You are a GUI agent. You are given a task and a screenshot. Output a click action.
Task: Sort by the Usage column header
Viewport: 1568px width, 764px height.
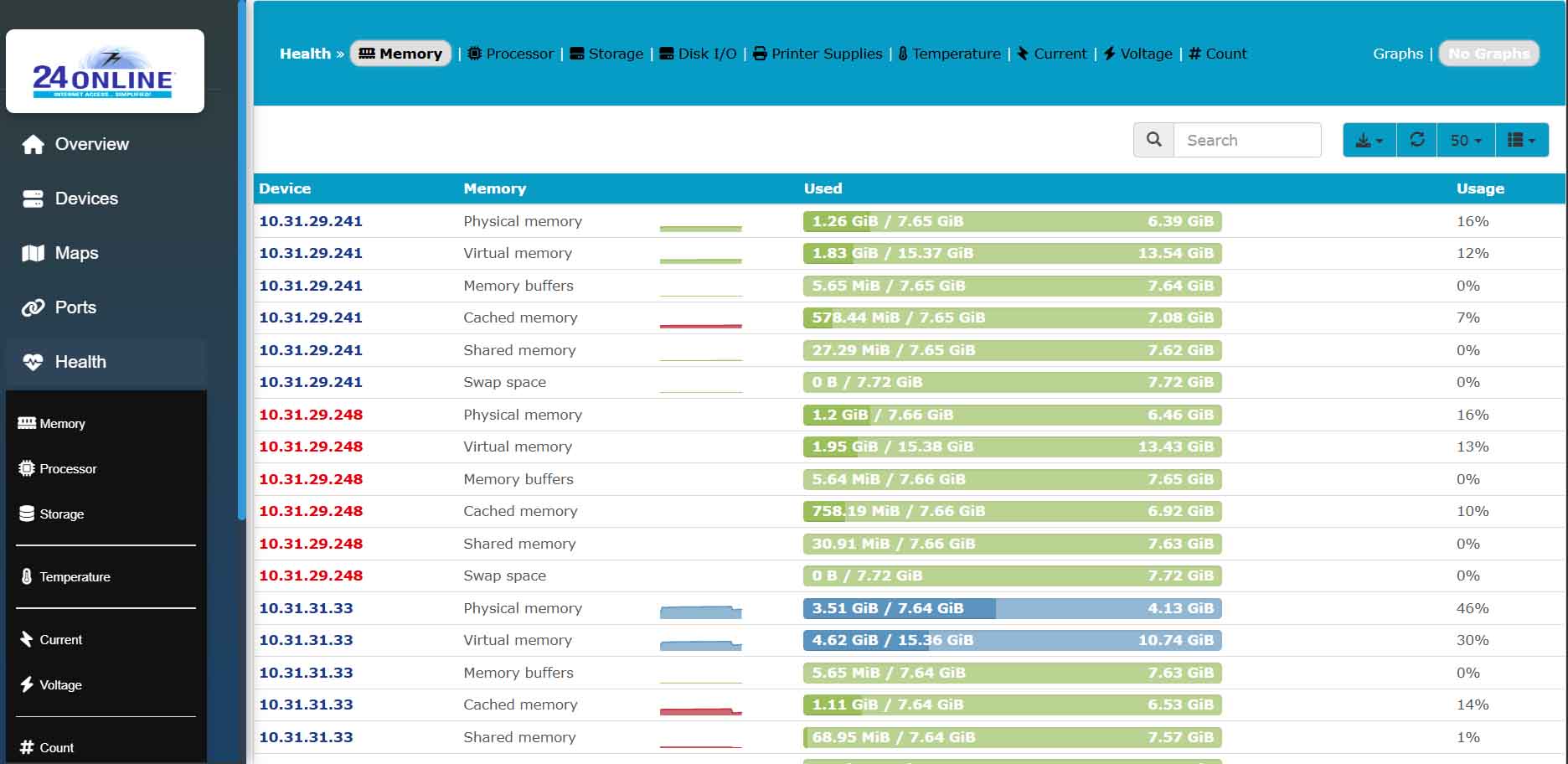pos(1480,188)
